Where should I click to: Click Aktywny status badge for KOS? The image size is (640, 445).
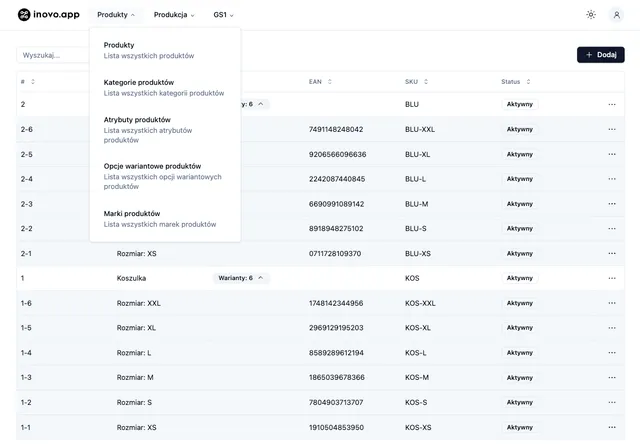(520, 278)
